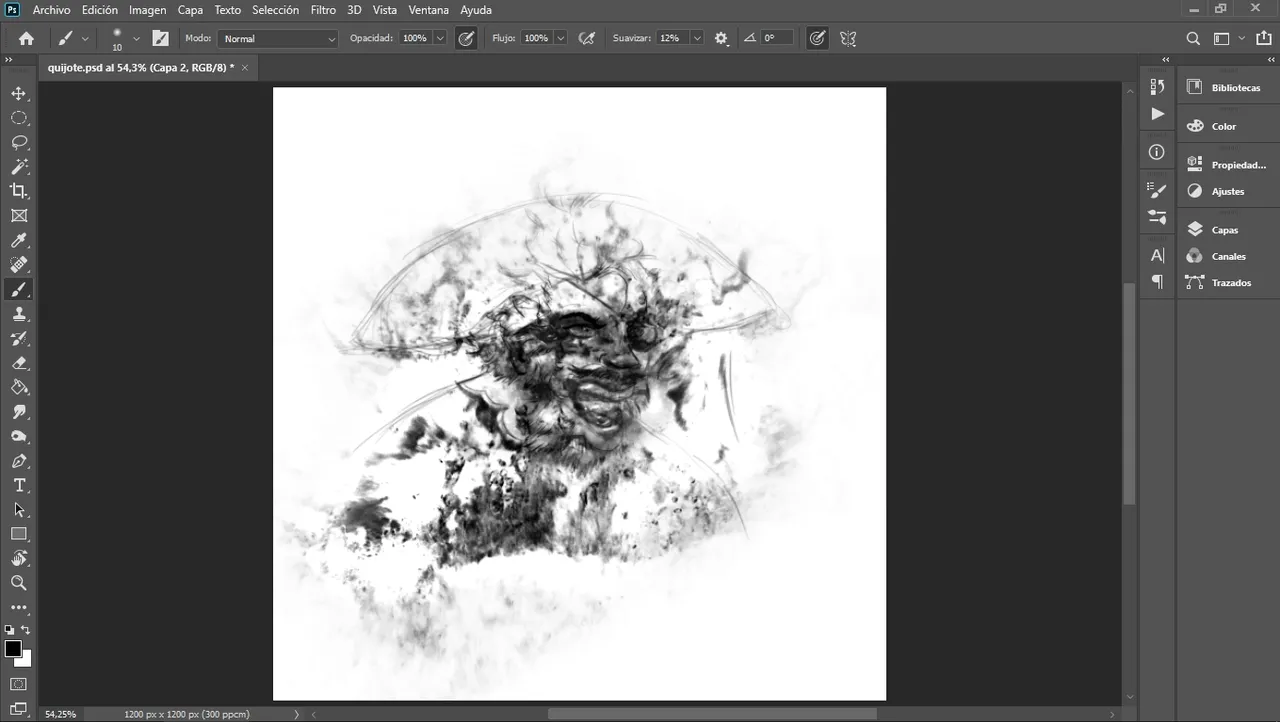Image resolution: width=1280 pixels, height=722 pixels.
Task: Select the Frame tool
Action: tap(19, 216)
